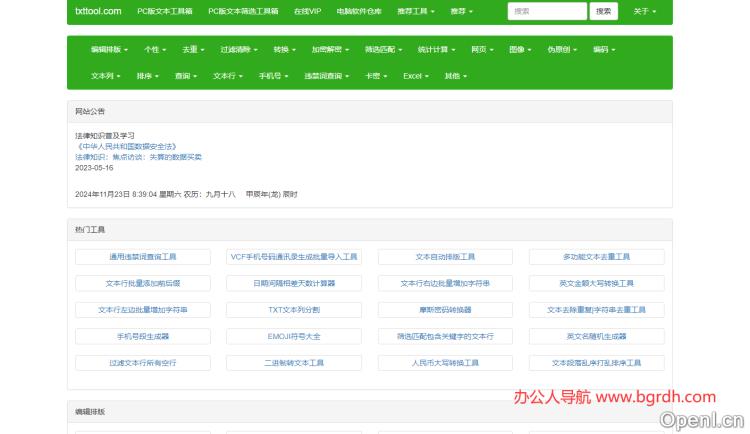Expand the 个性 category dropdown

point(155,49)
